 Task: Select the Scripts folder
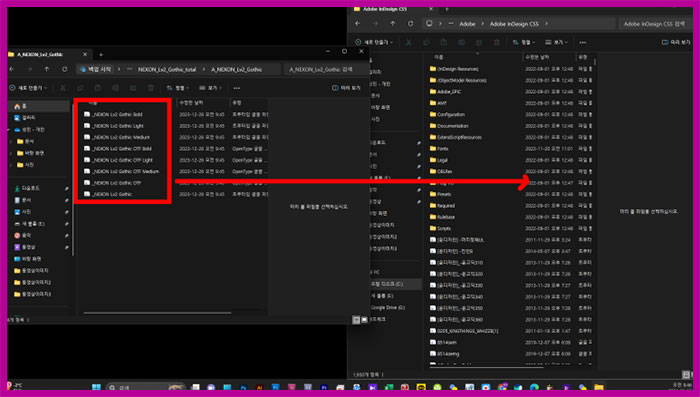pyautogui.click(x=440, y=228)
